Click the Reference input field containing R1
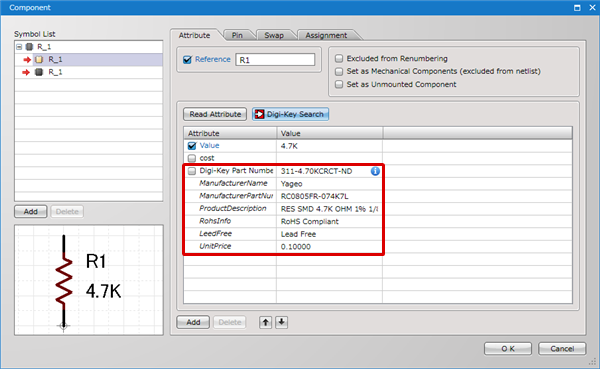The height and width of the screenshot is (369, 600). click(x=275, y=60)
